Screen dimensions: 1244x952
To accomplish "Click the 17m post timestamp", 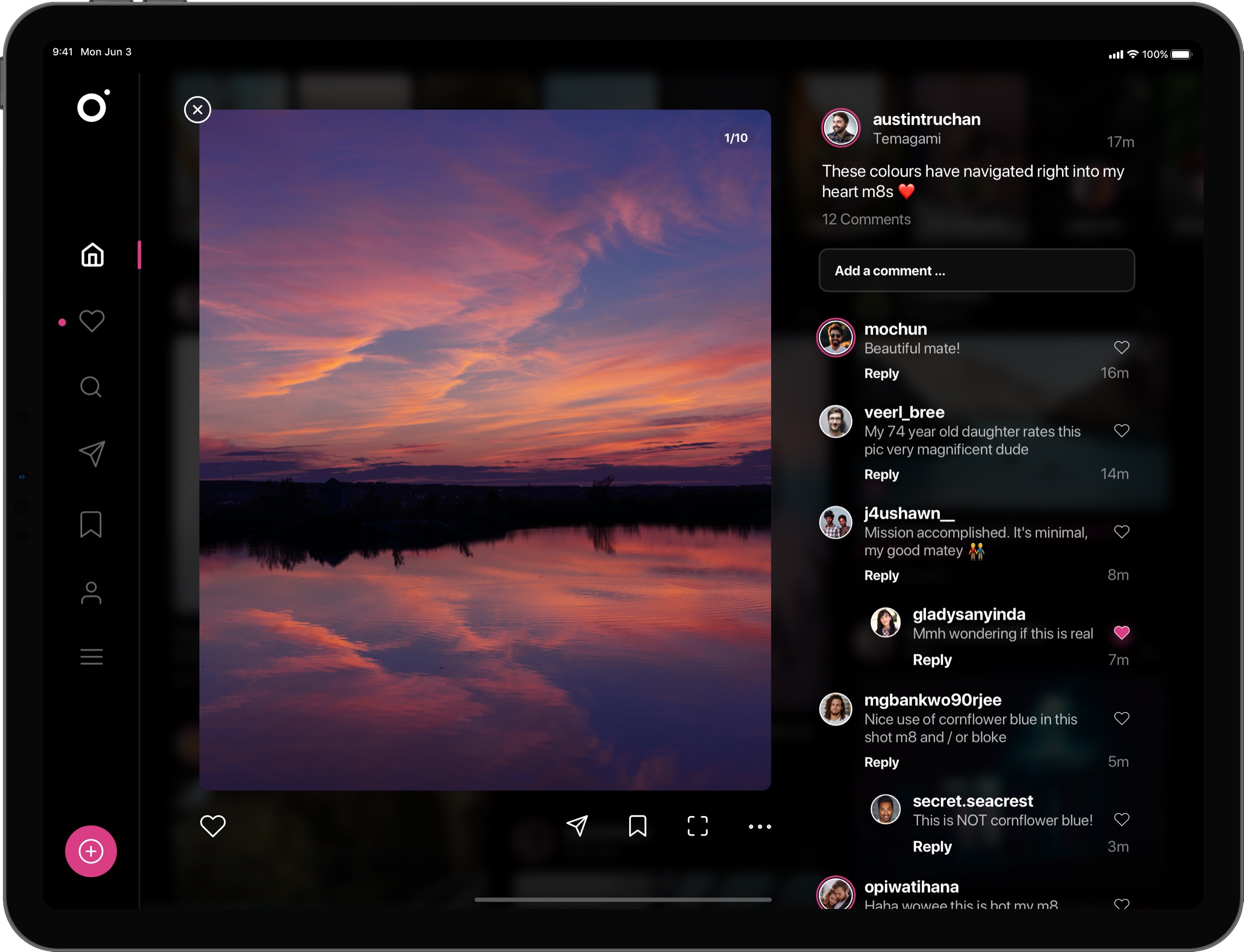I will 1120,141.
